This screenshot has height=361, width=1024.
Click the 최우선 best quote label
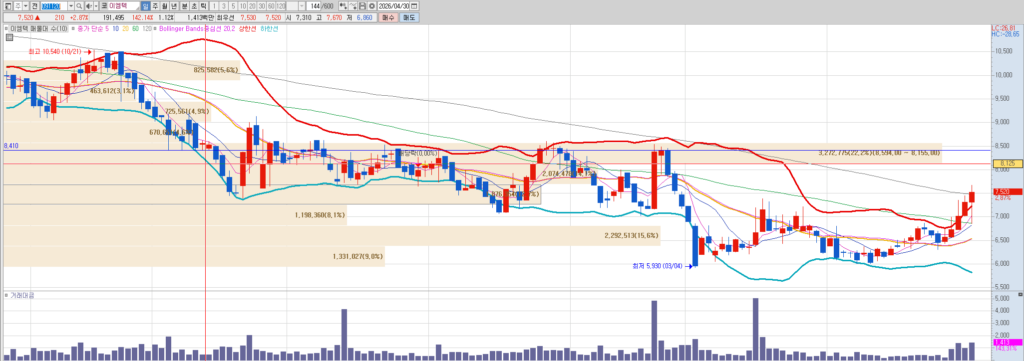pyautogui.click(x=225, y=18)
